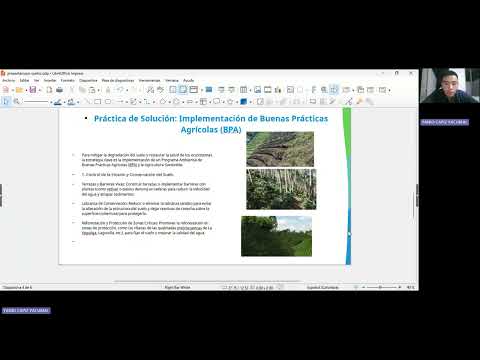Click the Duplicate Slide icon
The width and height of the screenshot is (480, 360).
360,90
